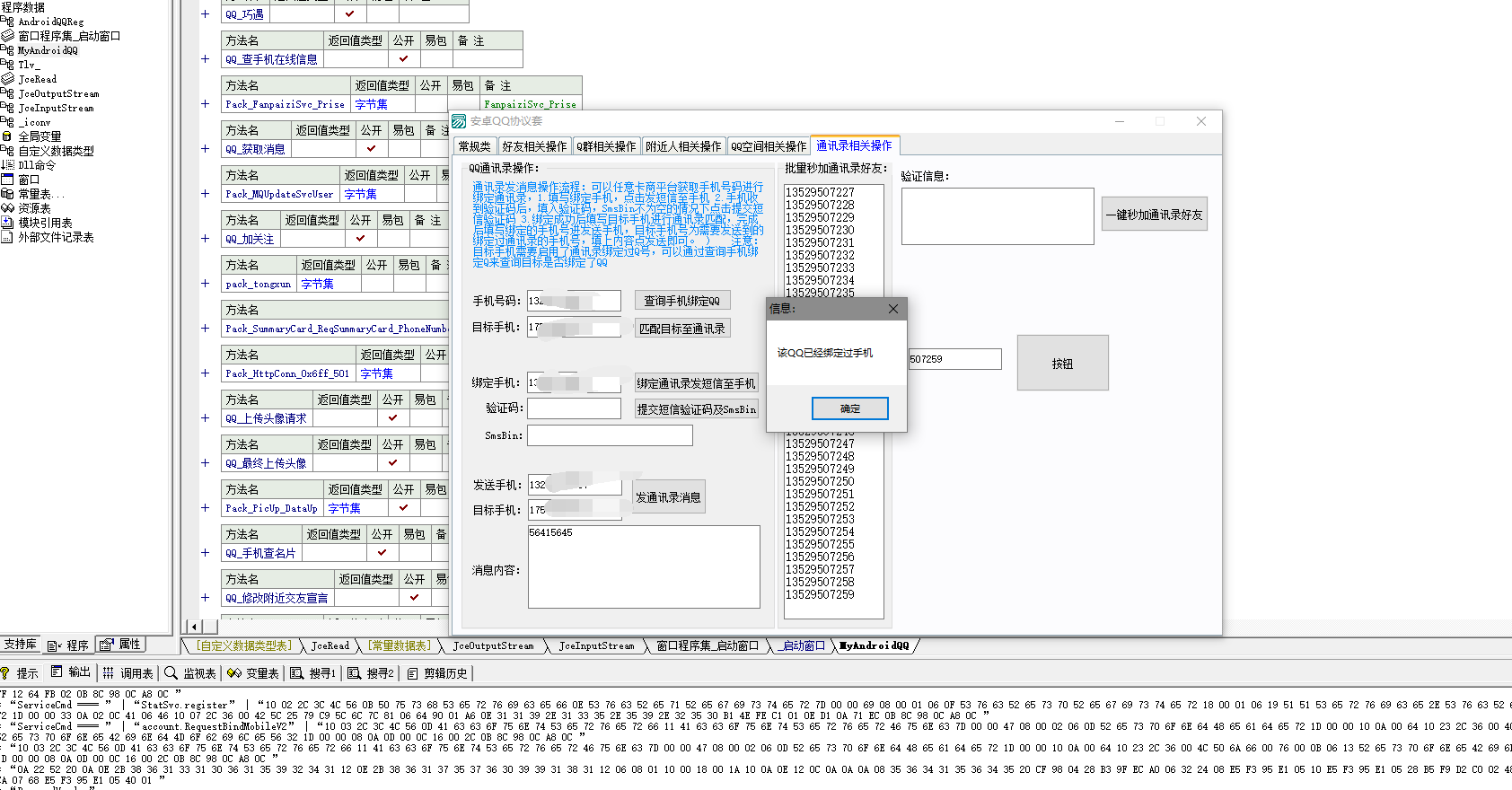
Task: Toggle the 公开 check for QQ_修改附近交友宣言
Action: tap(414, 597)
